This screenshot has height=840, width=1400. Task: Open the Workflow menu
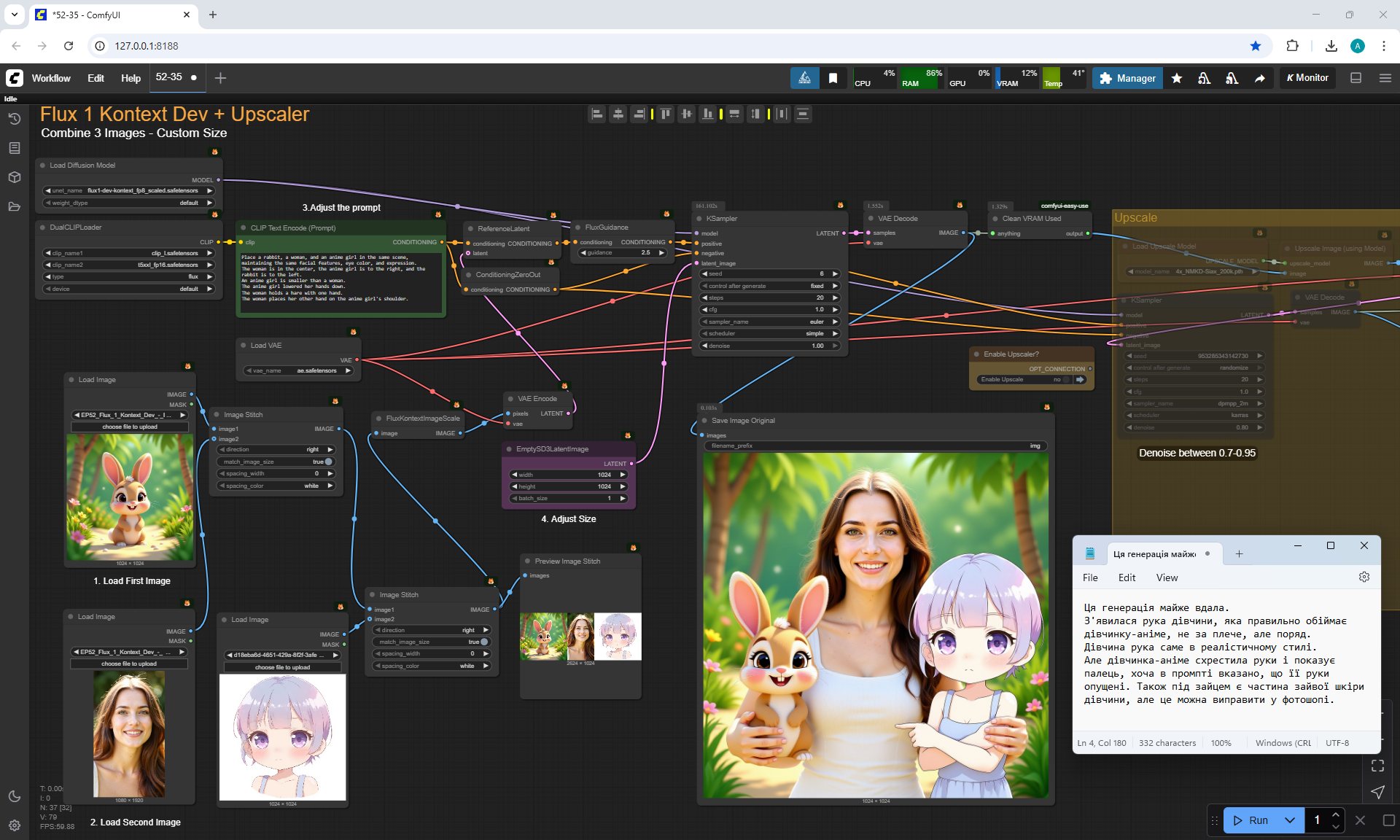point(51,78)
